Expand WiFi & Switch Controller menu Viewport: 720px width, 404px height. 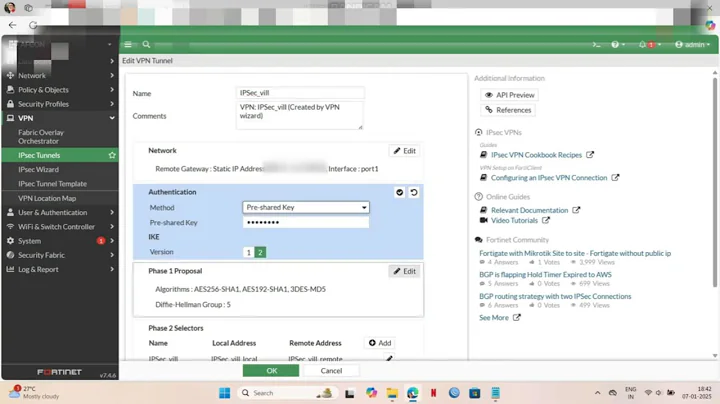60,227
